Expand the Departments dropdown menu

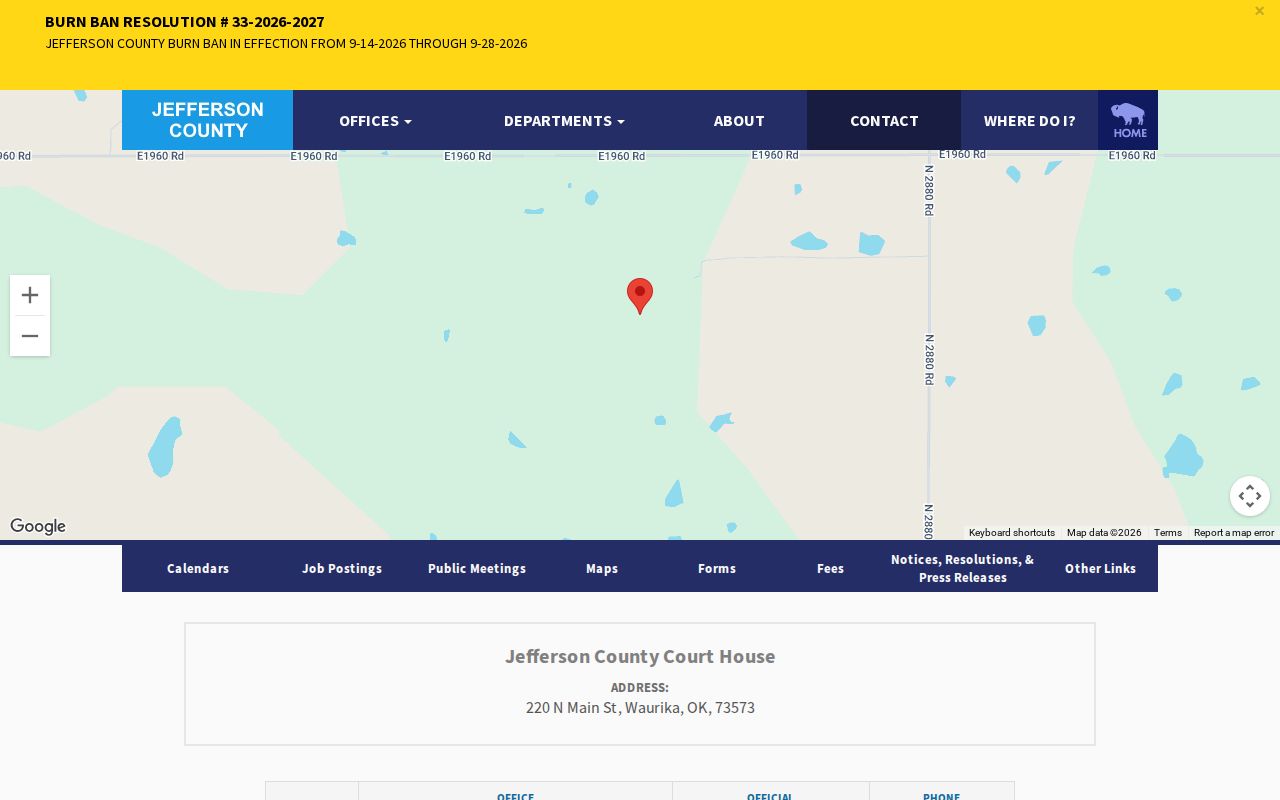point(564,120)
